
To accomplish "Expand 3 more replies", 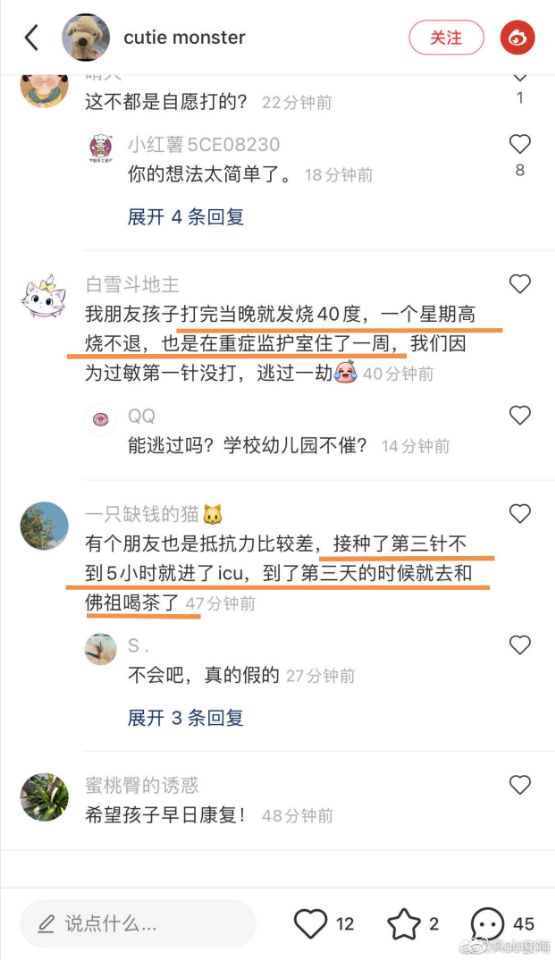I will pyautogui.click(x=186, y=718).
